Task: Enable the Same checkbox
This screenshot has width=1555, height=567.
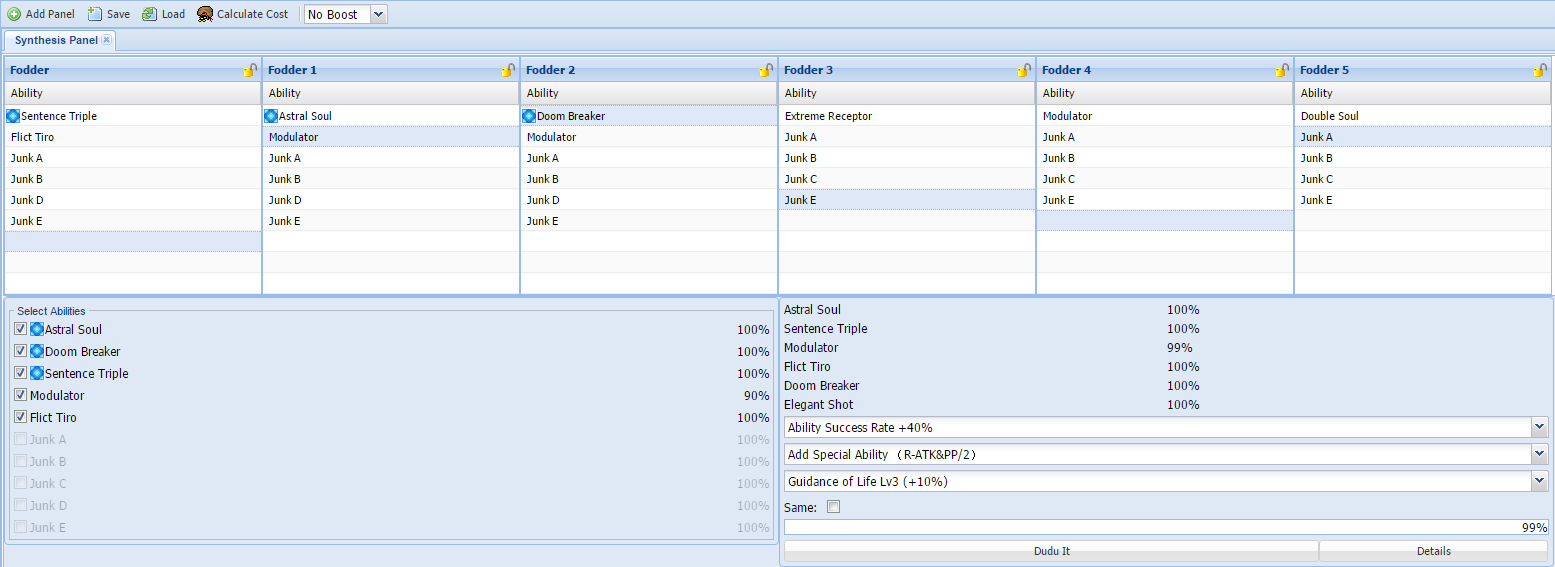Action: [834, 507]
